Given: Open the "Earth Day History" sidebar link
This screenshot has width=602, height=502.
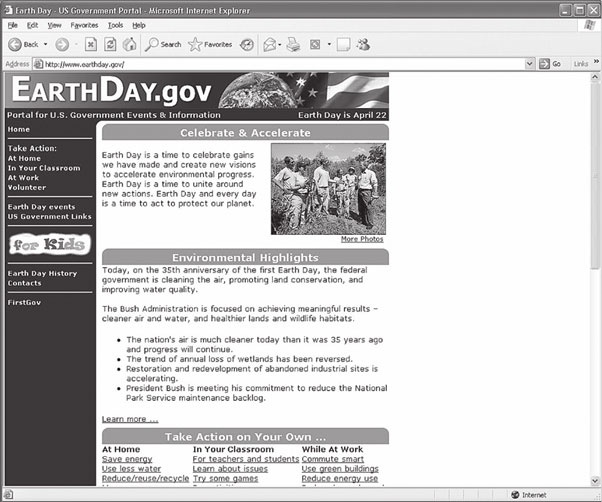Looking at the screenshot, I should coord(42,273).
